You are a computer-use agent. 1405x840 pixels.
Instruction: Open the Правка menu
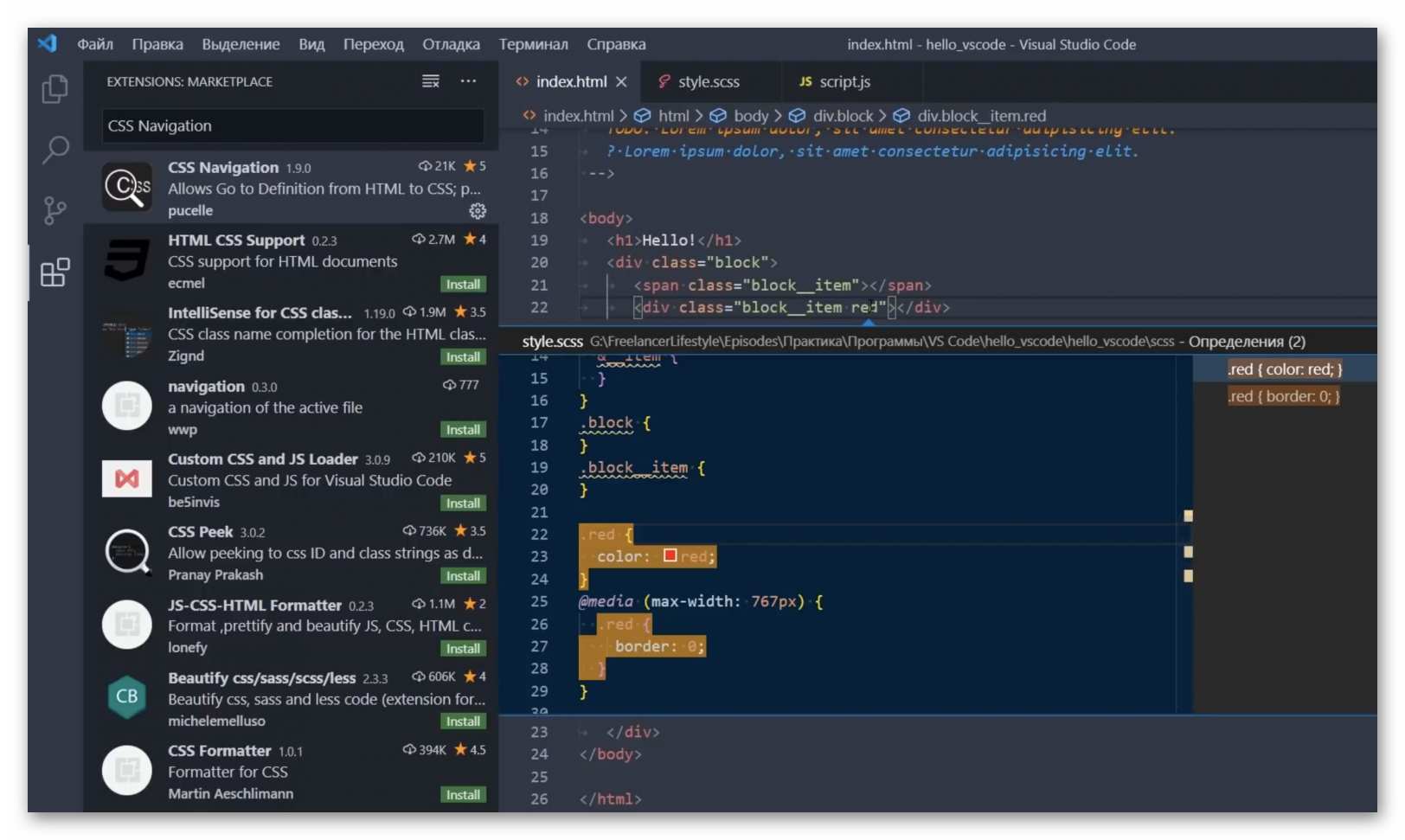click(157, 44)
